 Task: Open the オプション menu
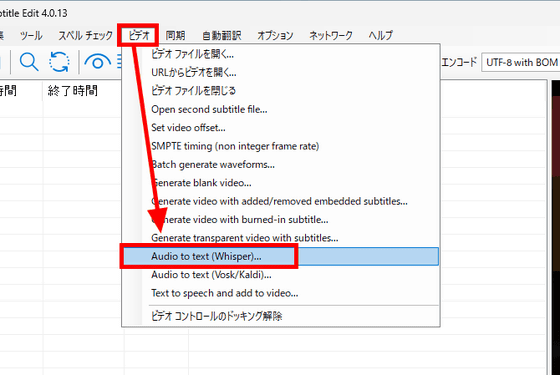pyautogui.click(x=275, y=35)
